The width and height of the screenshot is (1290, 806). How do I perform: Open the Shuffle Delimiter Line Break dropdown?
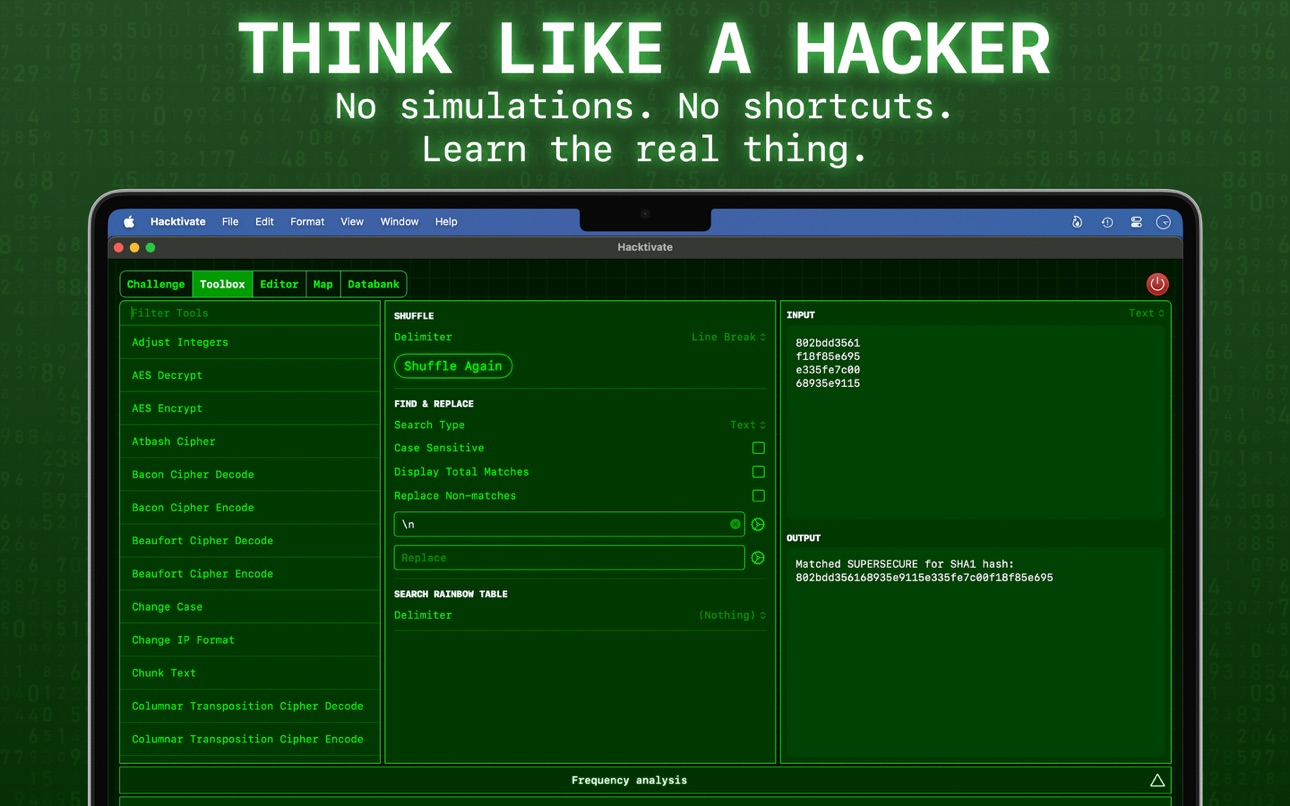(729, 337)
